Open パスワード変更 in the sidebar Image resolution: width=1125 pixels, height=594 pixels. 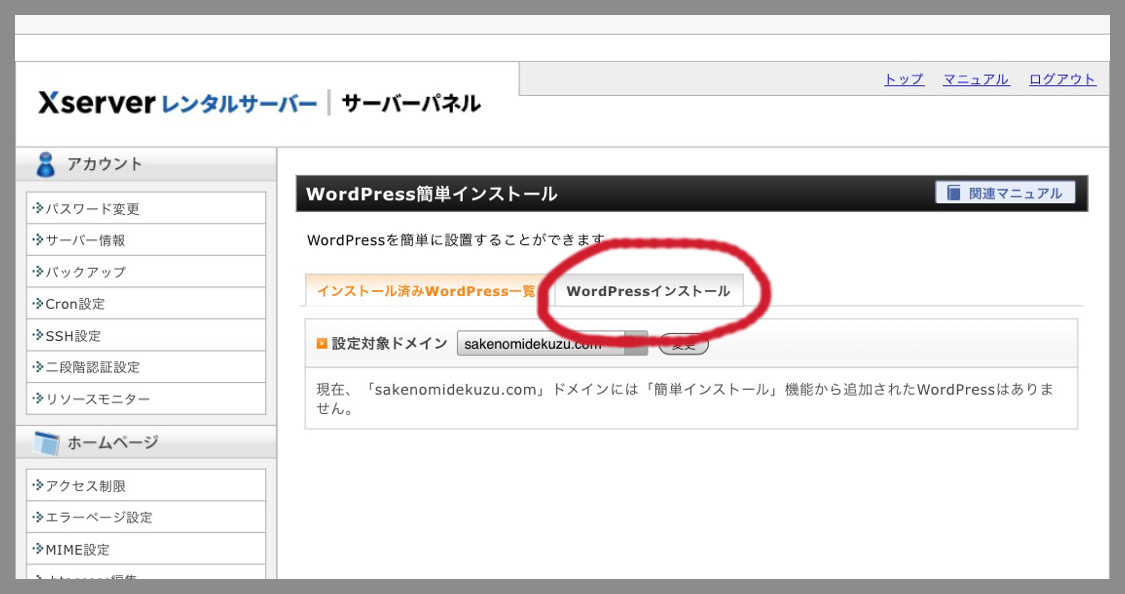[146, 208]
